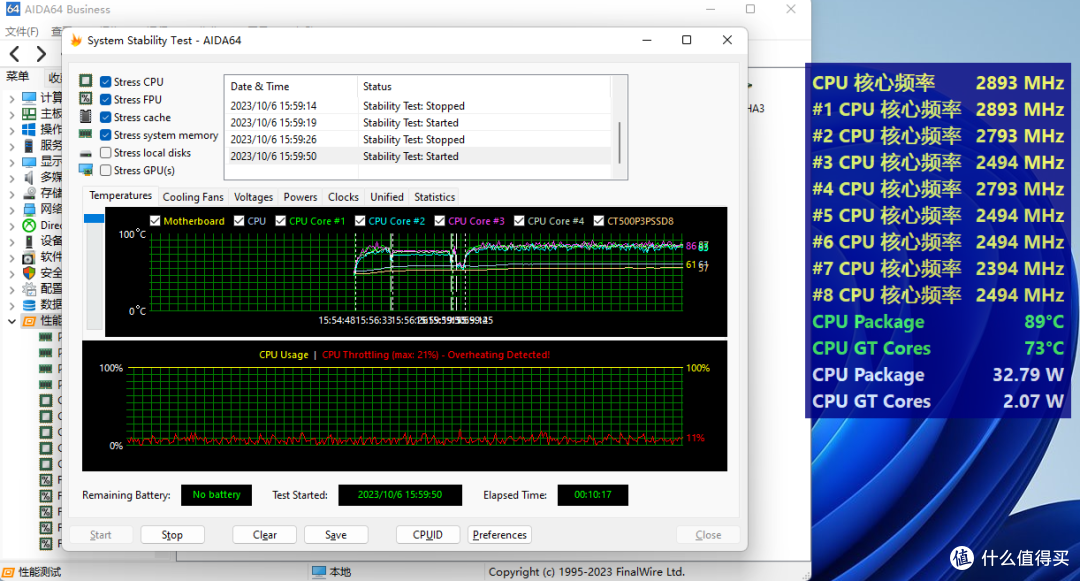The image size is (1080, 581).
Task: Select the 存储 storage disk tree icon
Action: (29, 193)
